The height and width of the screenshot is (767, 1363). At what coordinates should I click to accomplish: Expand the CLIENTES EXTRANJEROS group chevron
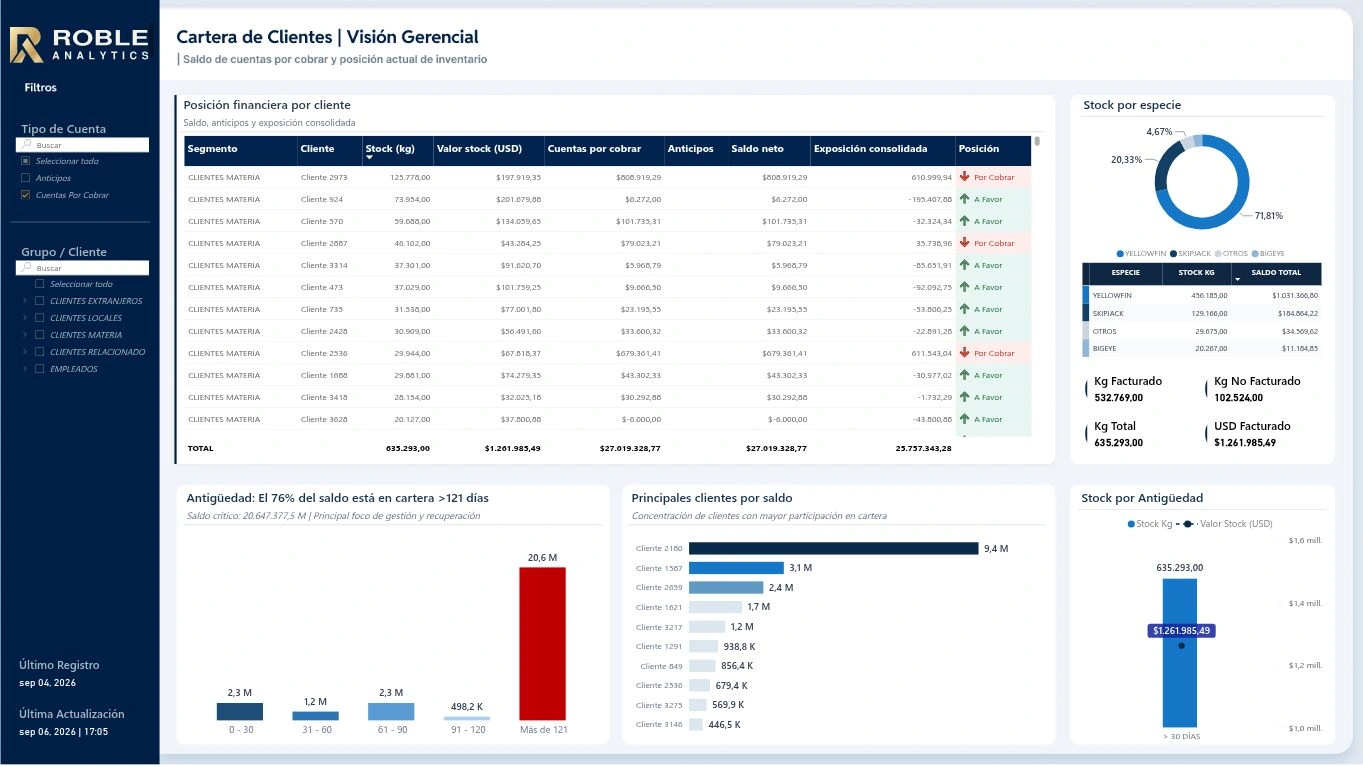[24, 301]
